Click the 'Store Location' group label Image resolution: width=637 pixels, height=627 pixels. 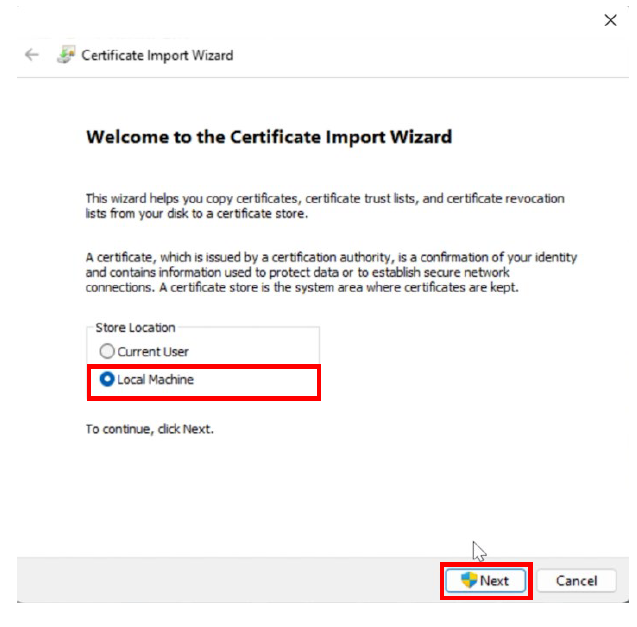(x=135, y=328)
